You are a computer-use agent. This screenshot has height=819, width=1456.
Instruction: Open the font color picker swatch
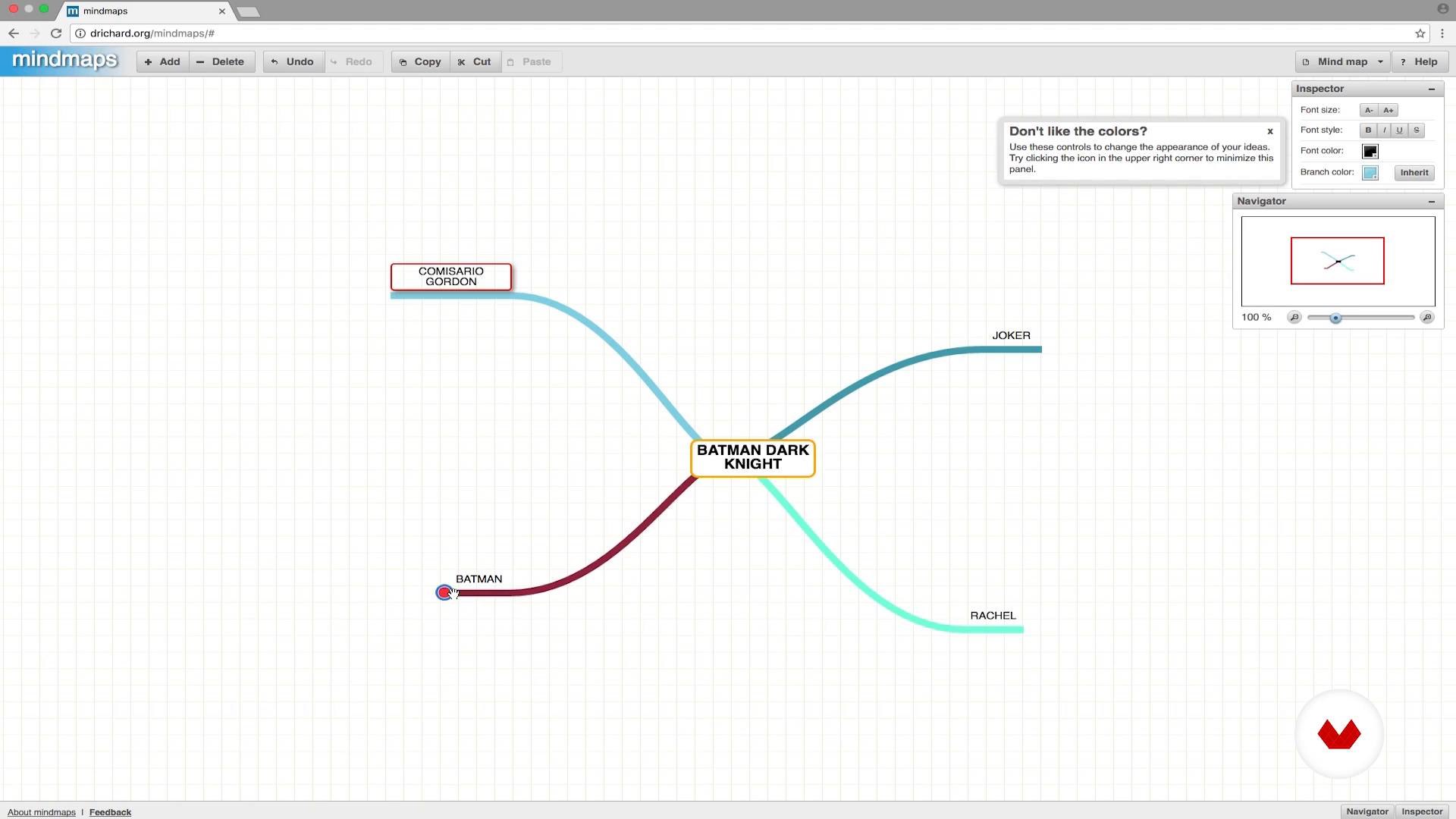[1370, 152]
